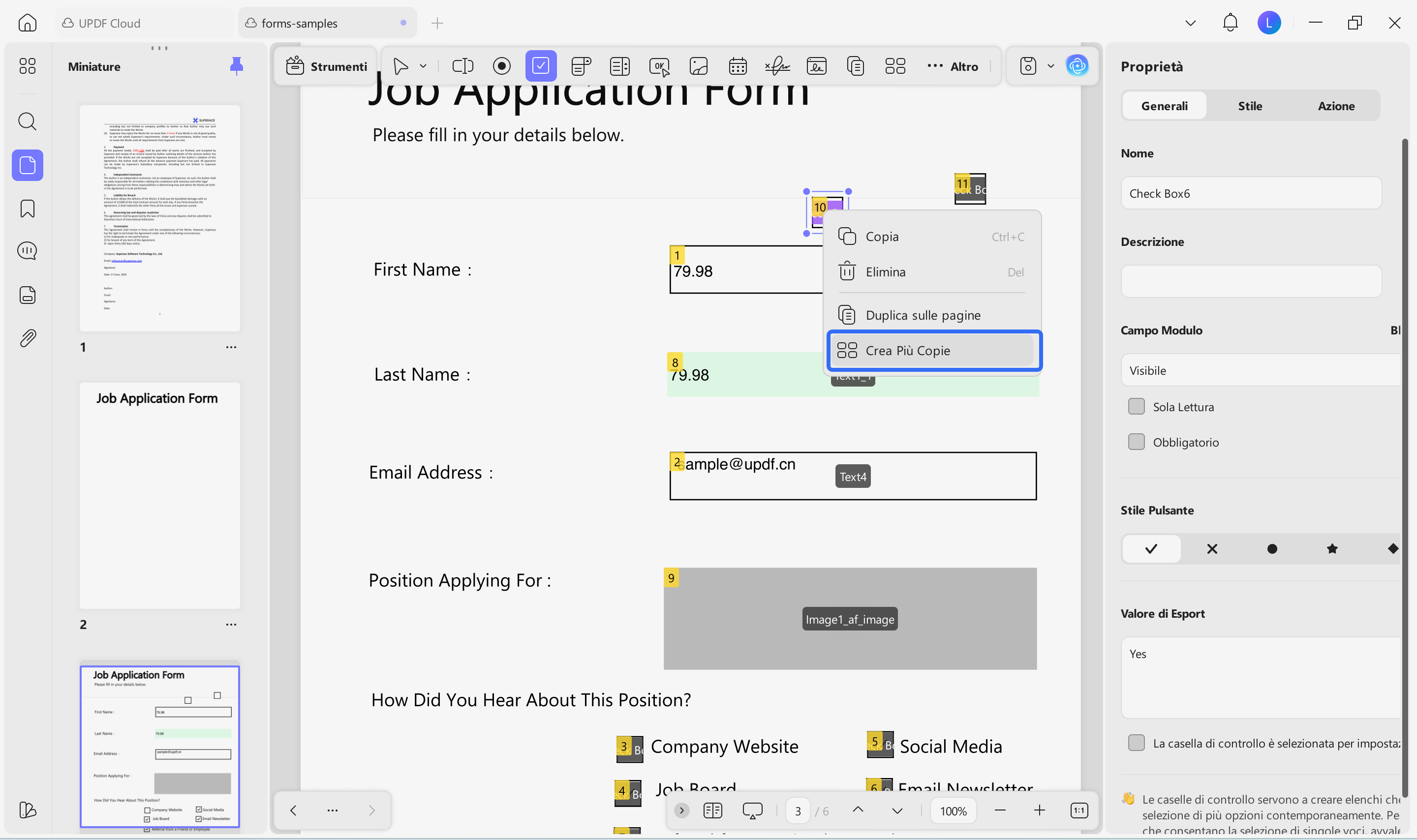Click the slideshow presentation icon
The height and width of the screenshot is (840, 1417).
tap(752, 810)
